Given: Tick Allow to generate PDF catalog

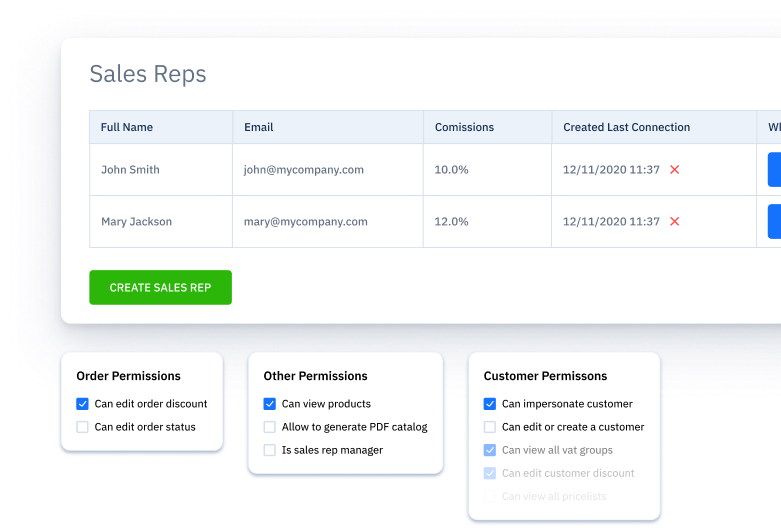Looking at the screenshot, I should pos(270,427).
